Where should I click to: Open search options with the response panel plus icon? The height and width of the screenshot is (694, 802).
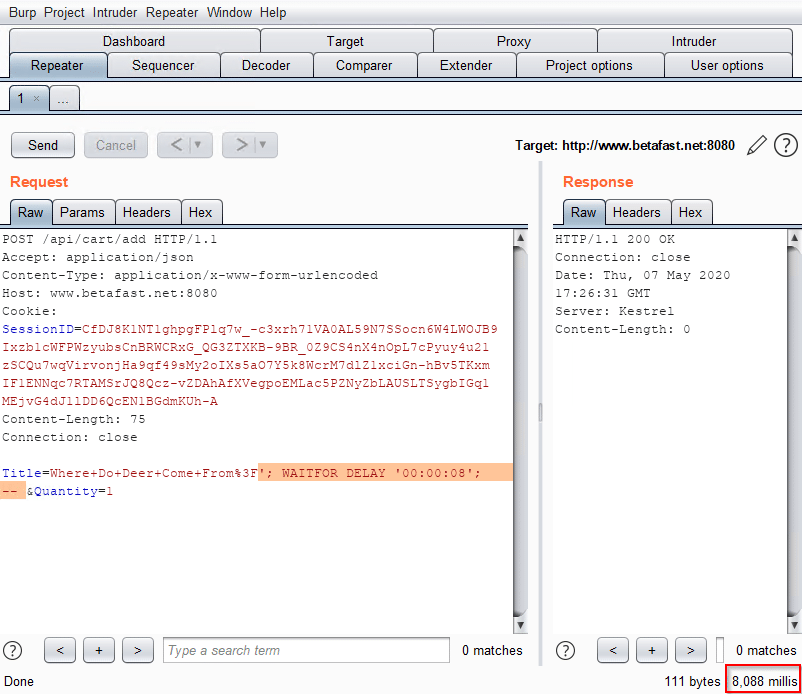coord(652,650)
